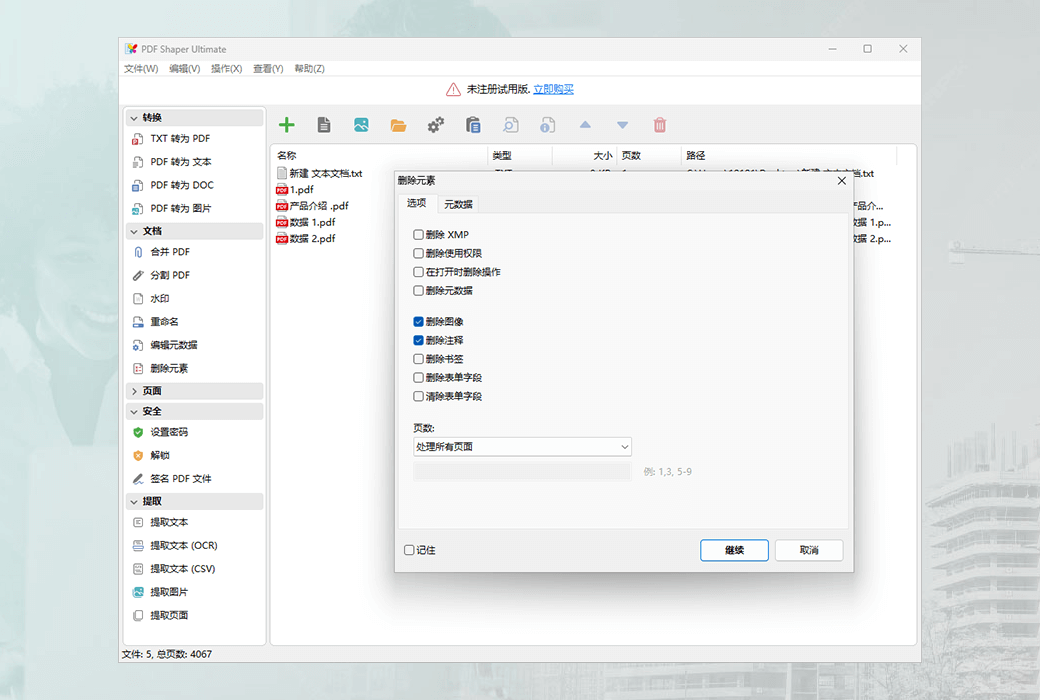Open the 处理所有页面 dropdown
The height and width of the screenshot is (700, 1040).
pyautogui.click(x=521, y=446)
